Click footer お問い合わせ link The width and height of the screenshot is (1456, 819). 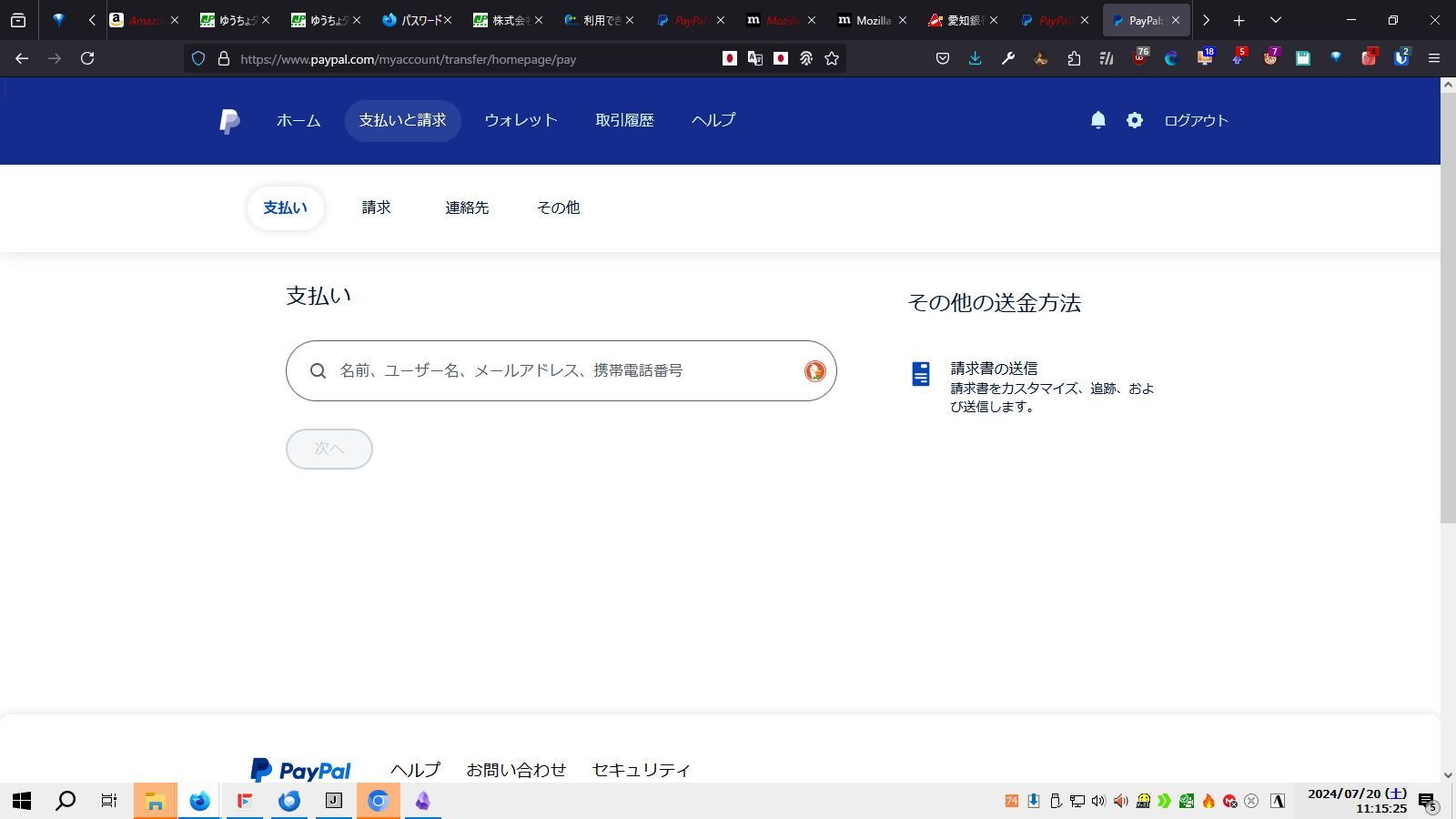tap(516, 770)
